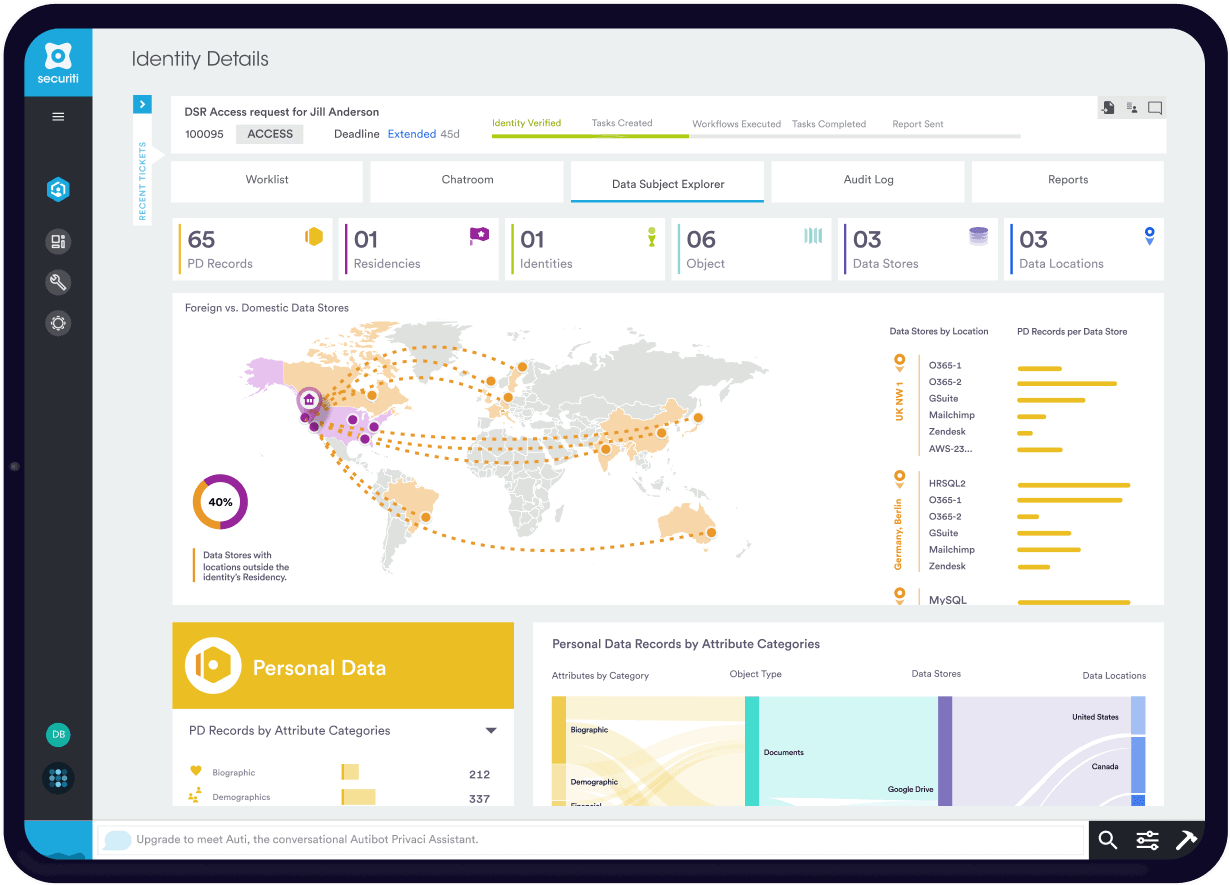The image size is (1230, 885).
Task: Click the Demographics row value 337
Action: (479, 798)
